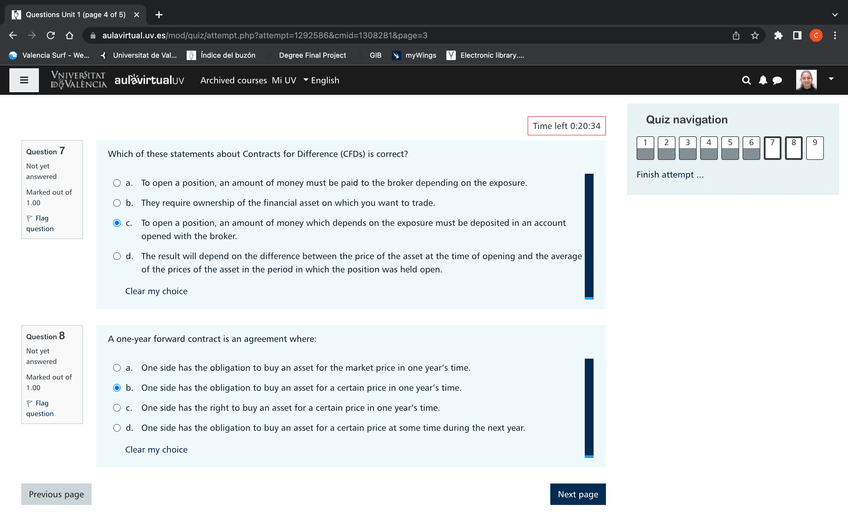Choose option c for Question 8
Viewport: 848px width, 530px height.
click(117, 408)
